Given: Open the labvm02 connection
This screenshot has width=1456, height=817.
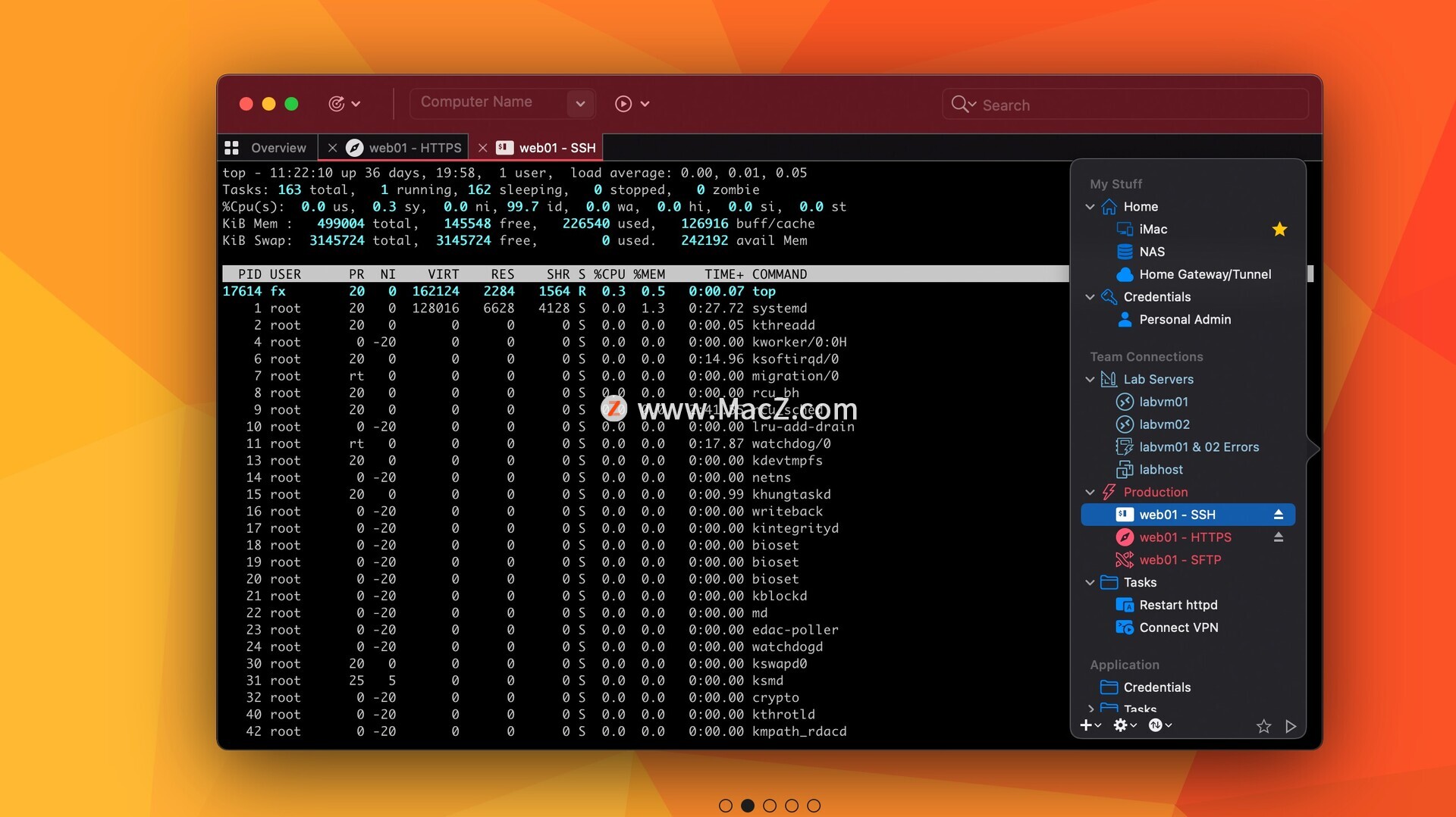Looking at the screenshot, I should (1188, 425).
